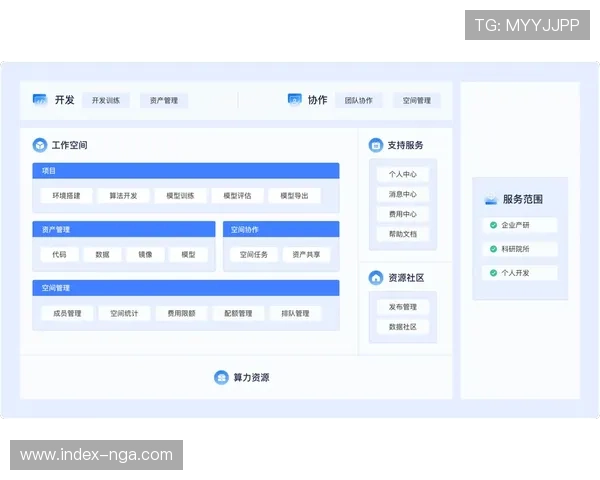Open 数据社区 in 资源社区

(403, 327)
